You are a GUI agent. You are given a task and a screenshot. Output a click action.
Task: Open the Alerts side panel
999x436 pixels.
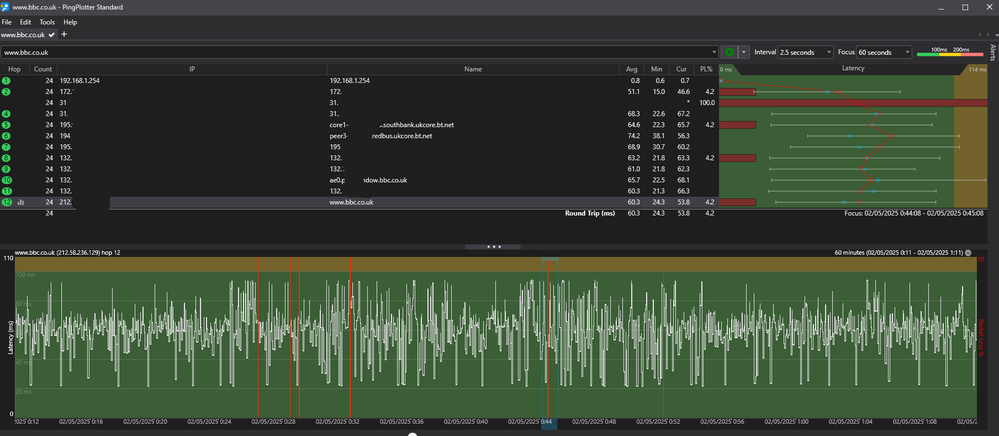click(993, 53)
